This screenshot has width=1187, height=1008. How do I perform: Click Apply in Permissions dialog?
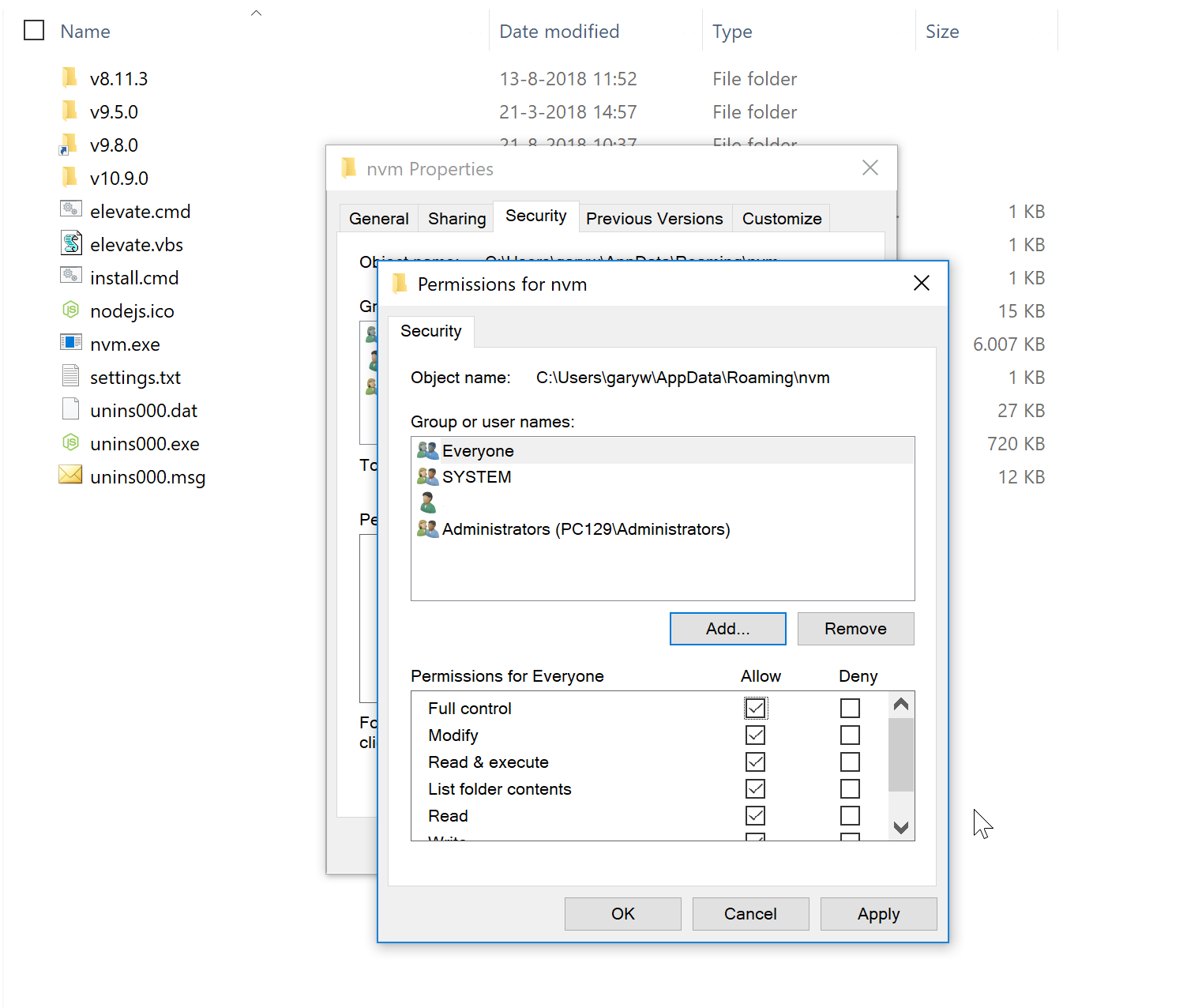click(878, 914)
